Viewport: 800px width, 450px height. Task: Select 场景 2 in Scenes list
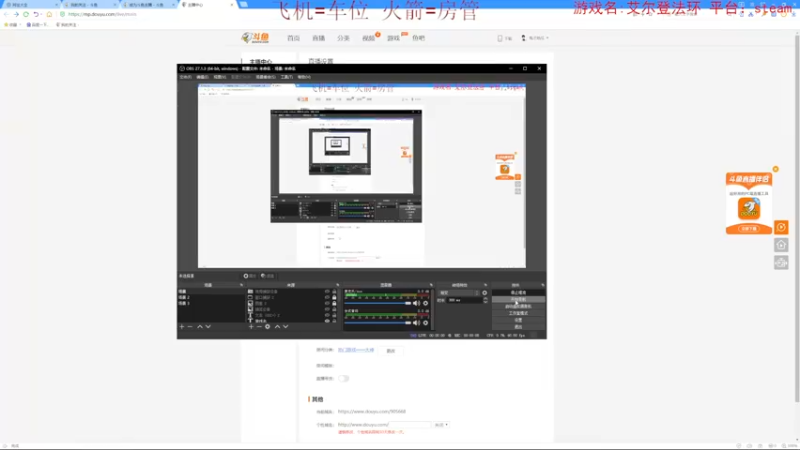coord(184,297)
